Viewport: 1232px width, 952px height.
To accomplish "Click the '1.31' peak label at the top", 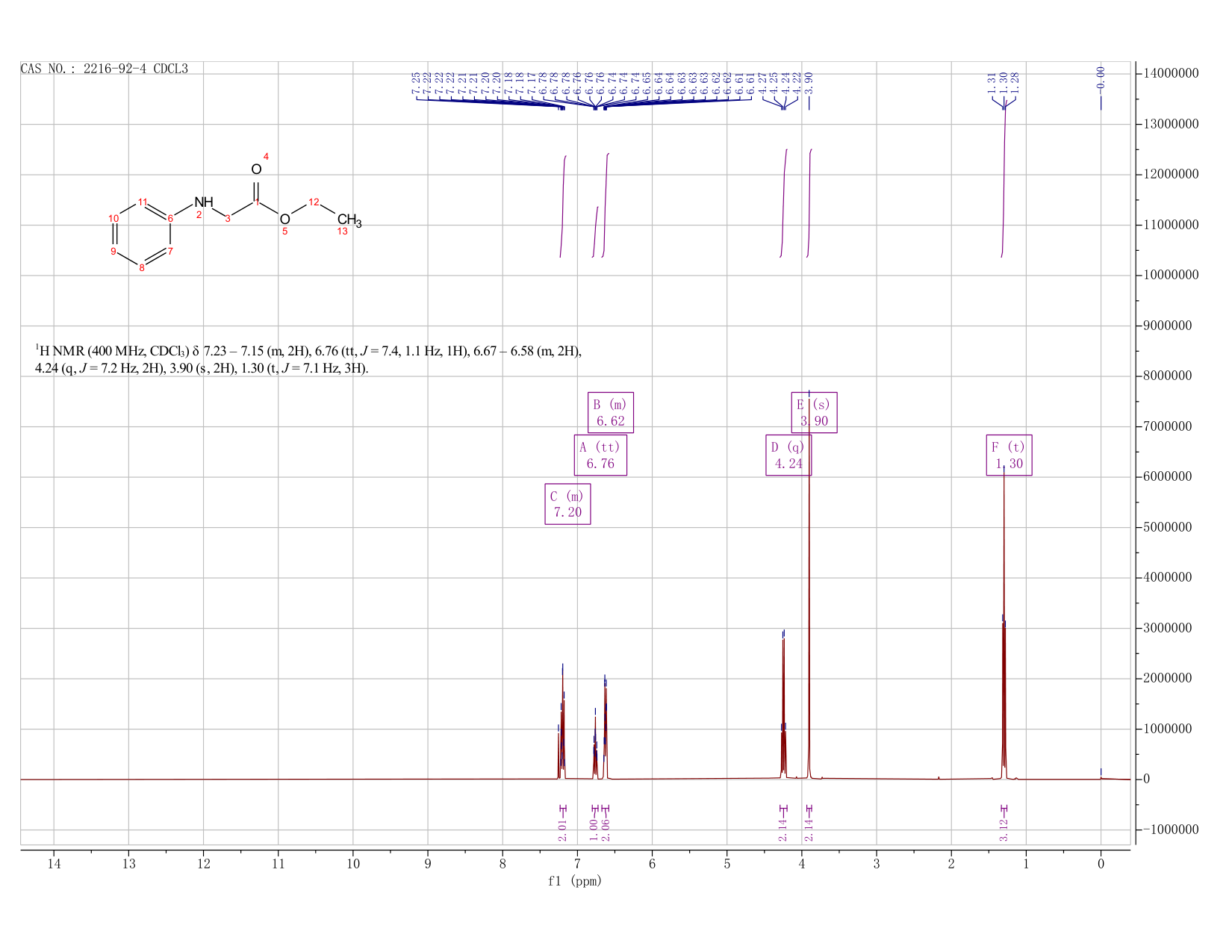I will pyautogui.click(x=992, y=82).
